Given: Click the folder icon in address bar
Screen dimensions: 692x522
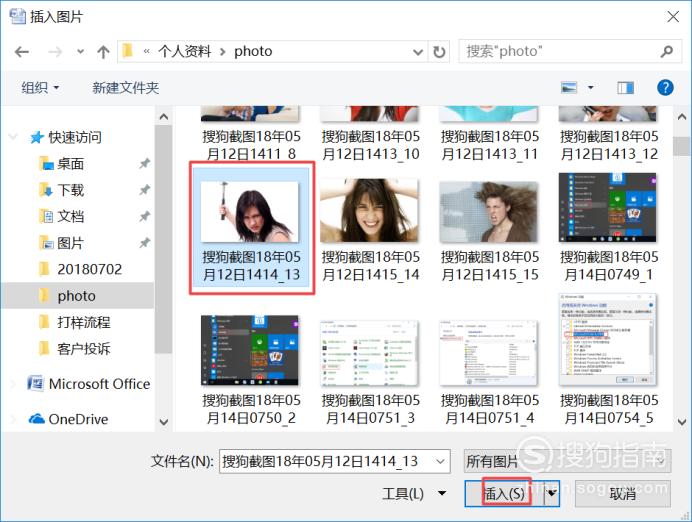Looking at the screenshot, I should (128, 51).
